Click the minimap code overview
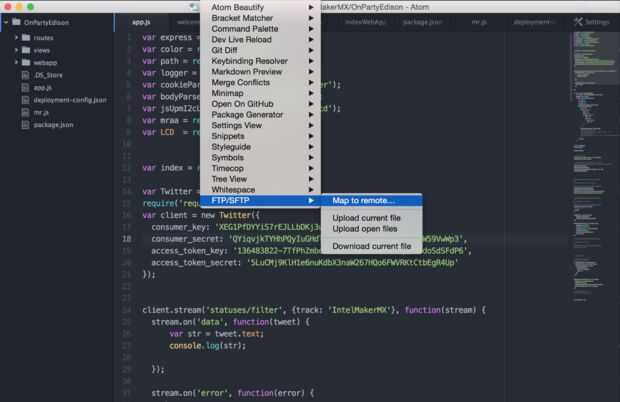The image size is (620, 402). [x=594, y=166]
